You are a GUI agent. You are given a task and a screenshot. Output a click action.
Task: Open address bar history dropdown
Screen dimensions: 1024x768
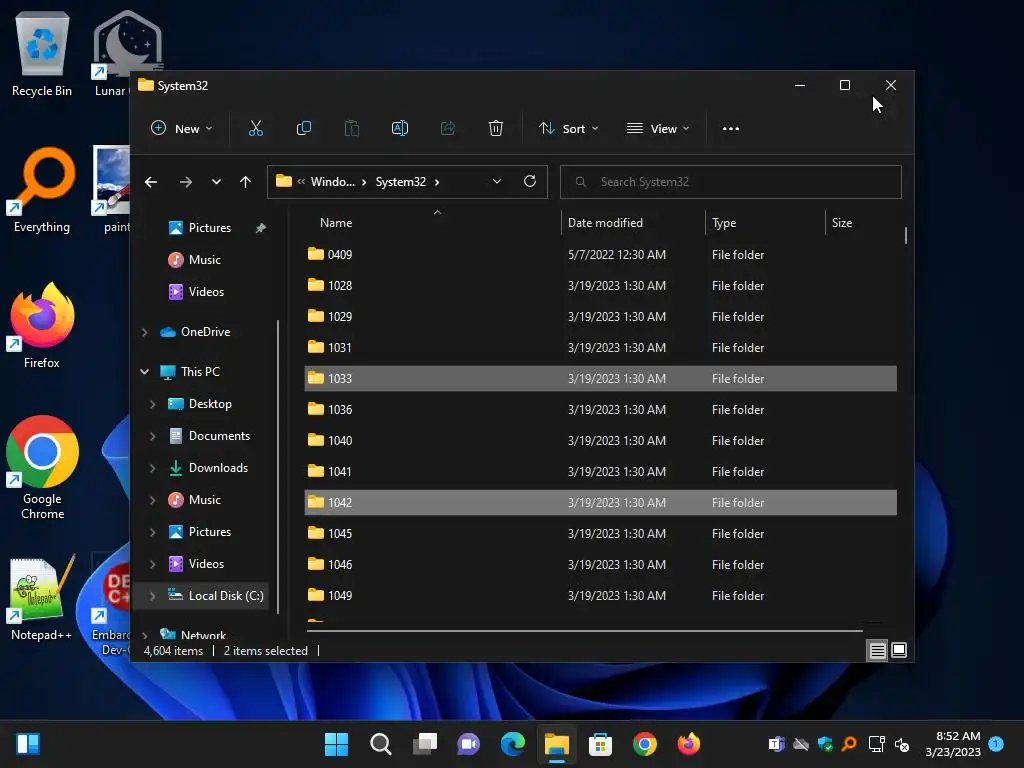tap(497, 182)
